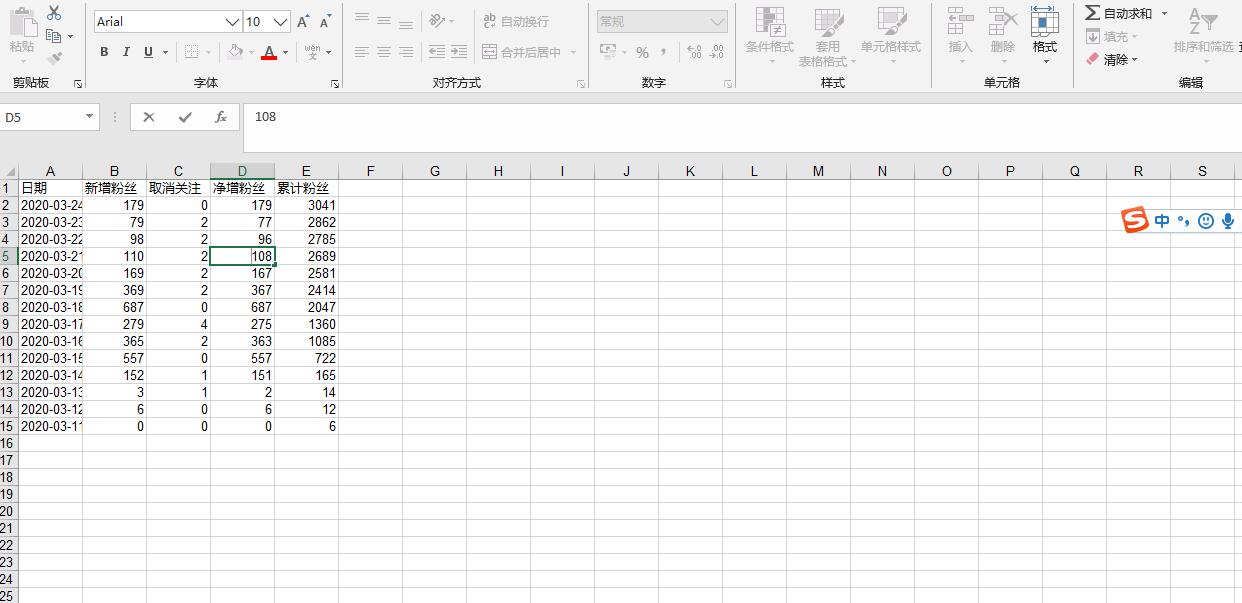Viewport: 1242px width, 603px height.
Task: Cancel the entry with the X icon
Action: coord(149,117)
